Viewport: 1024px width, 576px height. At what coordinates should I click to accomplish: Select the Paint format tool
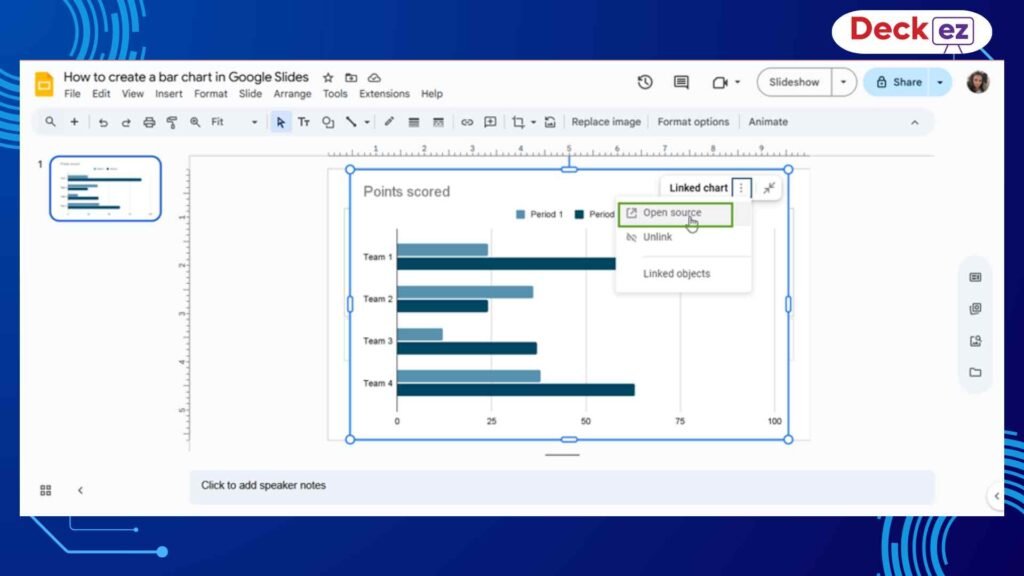pyautogui.click(x=173, y=122)
